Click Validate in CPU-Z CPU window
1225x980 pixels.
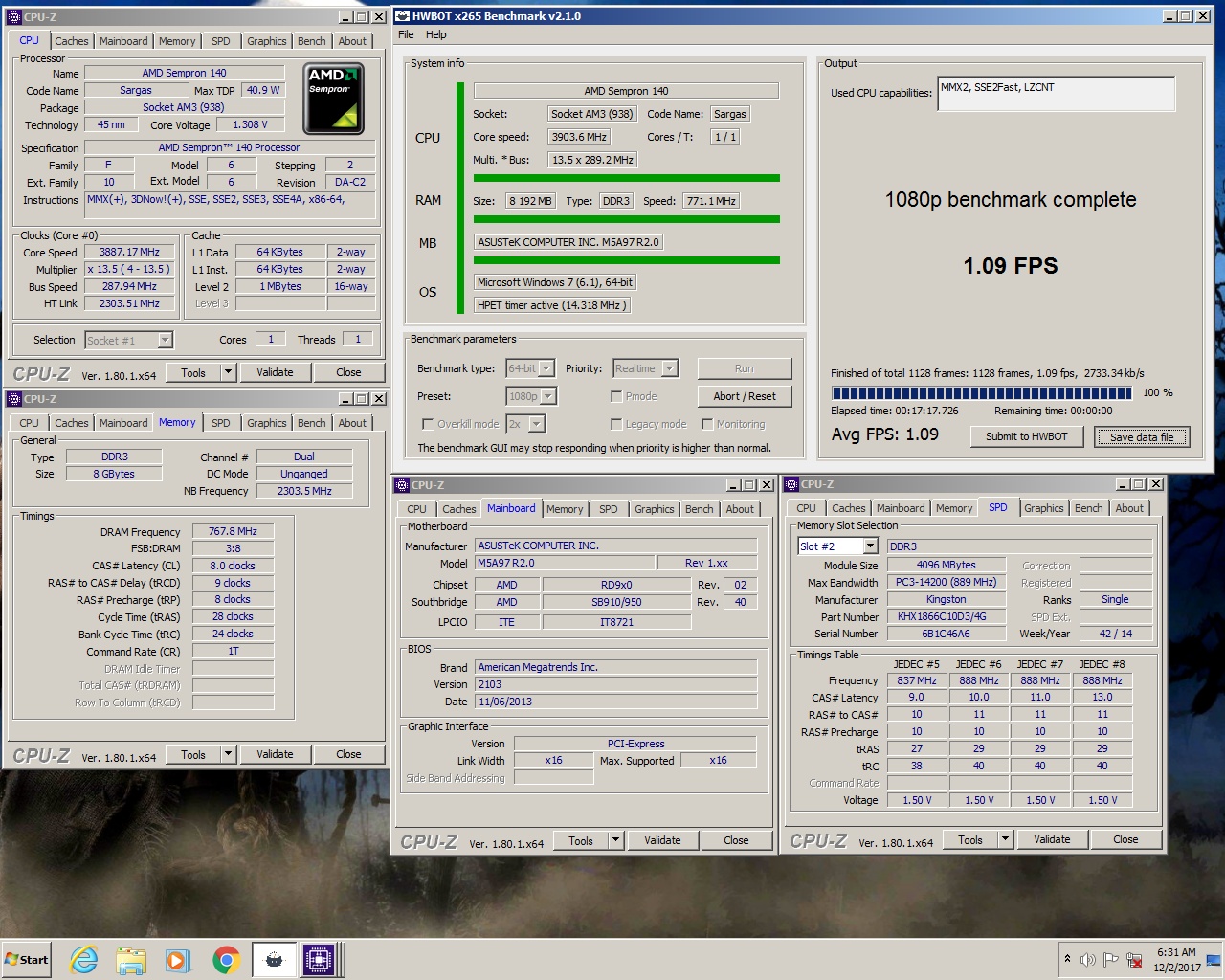[x=275, y=372]
